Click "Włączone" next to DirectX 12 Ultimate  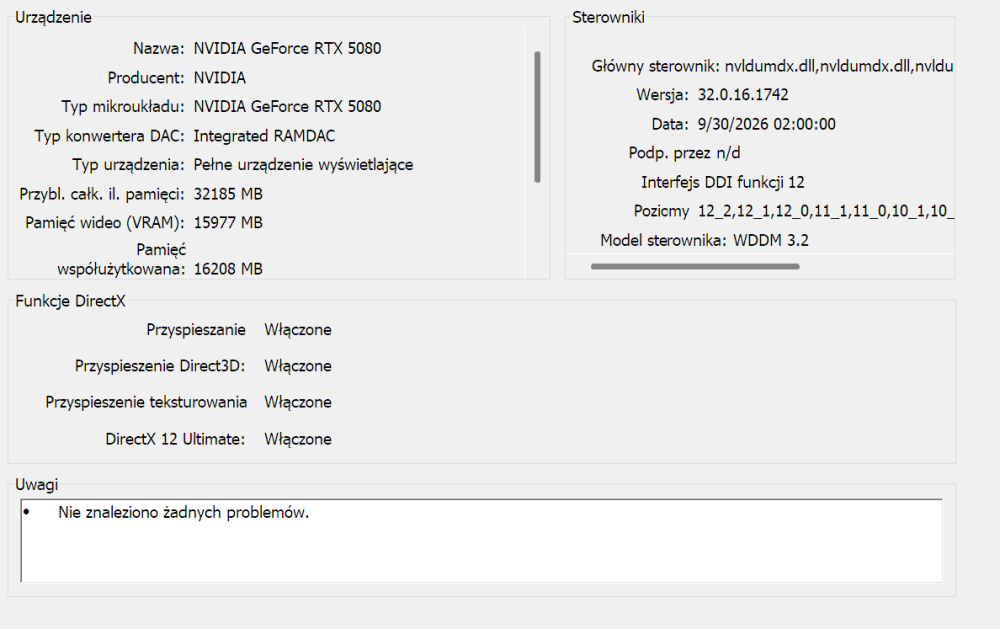pos(298,440)
